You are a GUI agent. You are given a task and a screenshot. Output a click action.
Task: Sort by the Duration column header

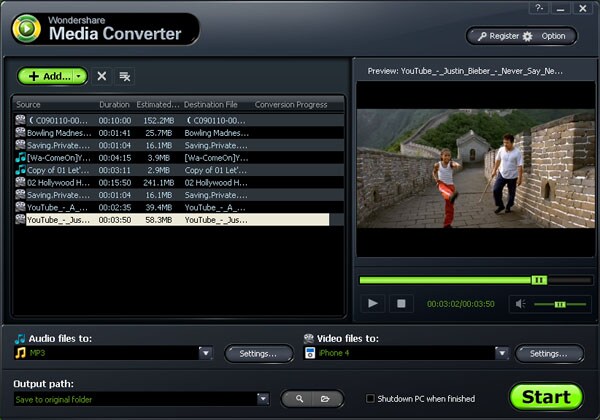[x=114, y=104]
